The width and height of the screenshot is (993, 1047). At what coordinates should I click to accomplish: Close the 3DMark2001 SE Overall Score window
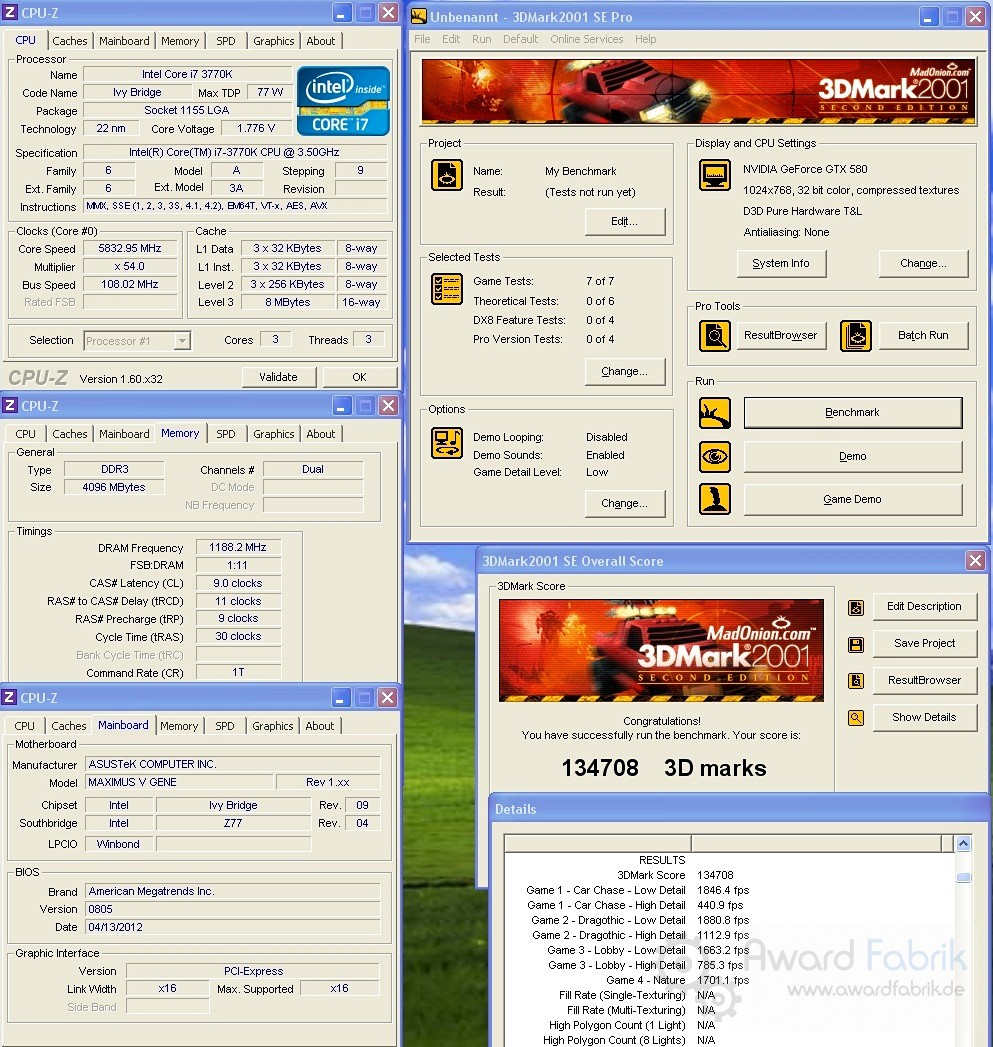click(x=975, y=560)
